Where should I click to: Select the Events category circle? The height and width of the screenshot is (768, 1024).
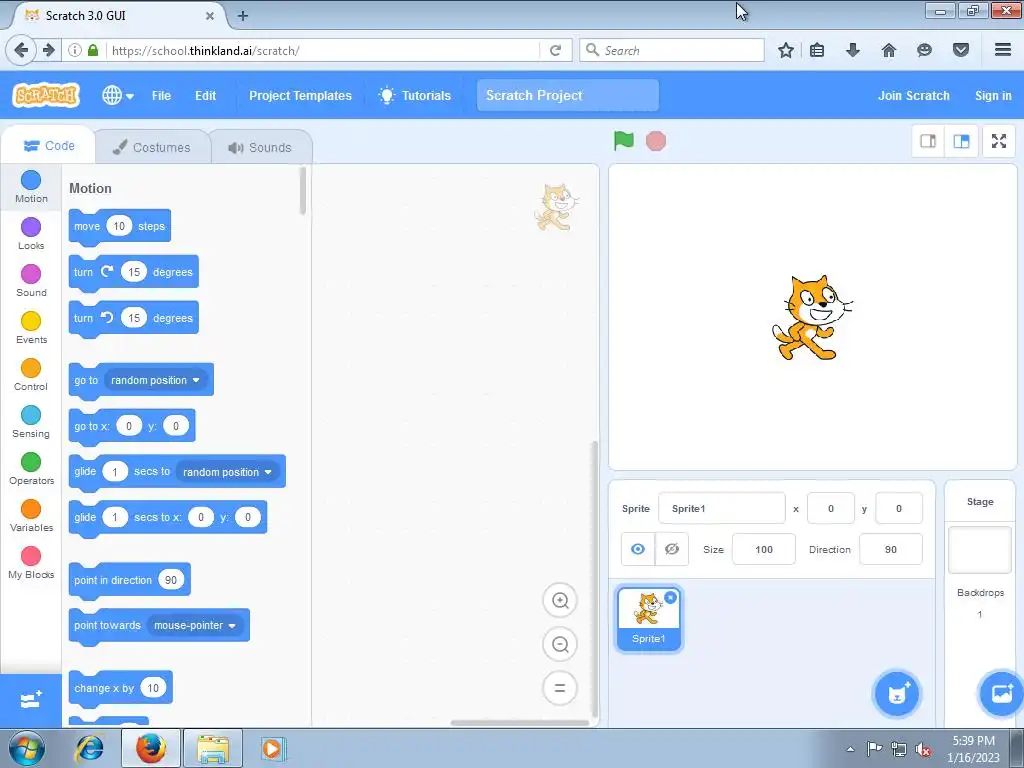tap(31, 321)
